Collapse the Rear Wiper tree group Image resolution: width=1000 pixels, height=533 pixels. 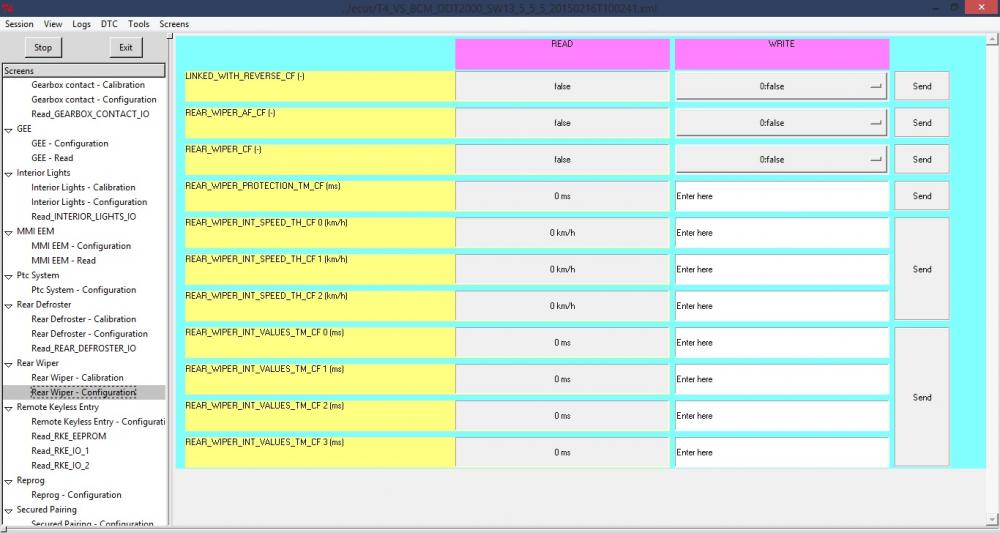(8, 364)
